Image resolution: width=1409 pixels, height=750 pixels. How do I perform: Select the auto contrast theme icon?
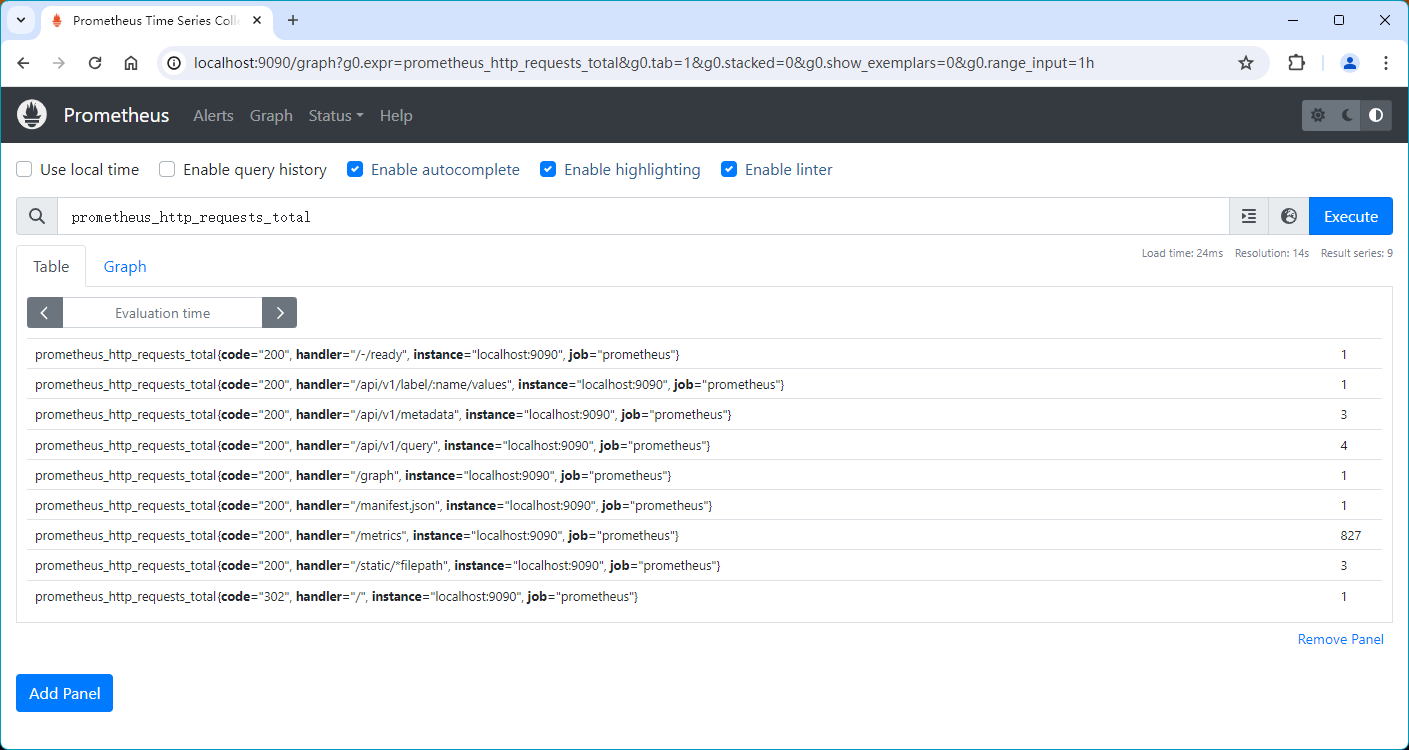click(x=1376, y=115)
